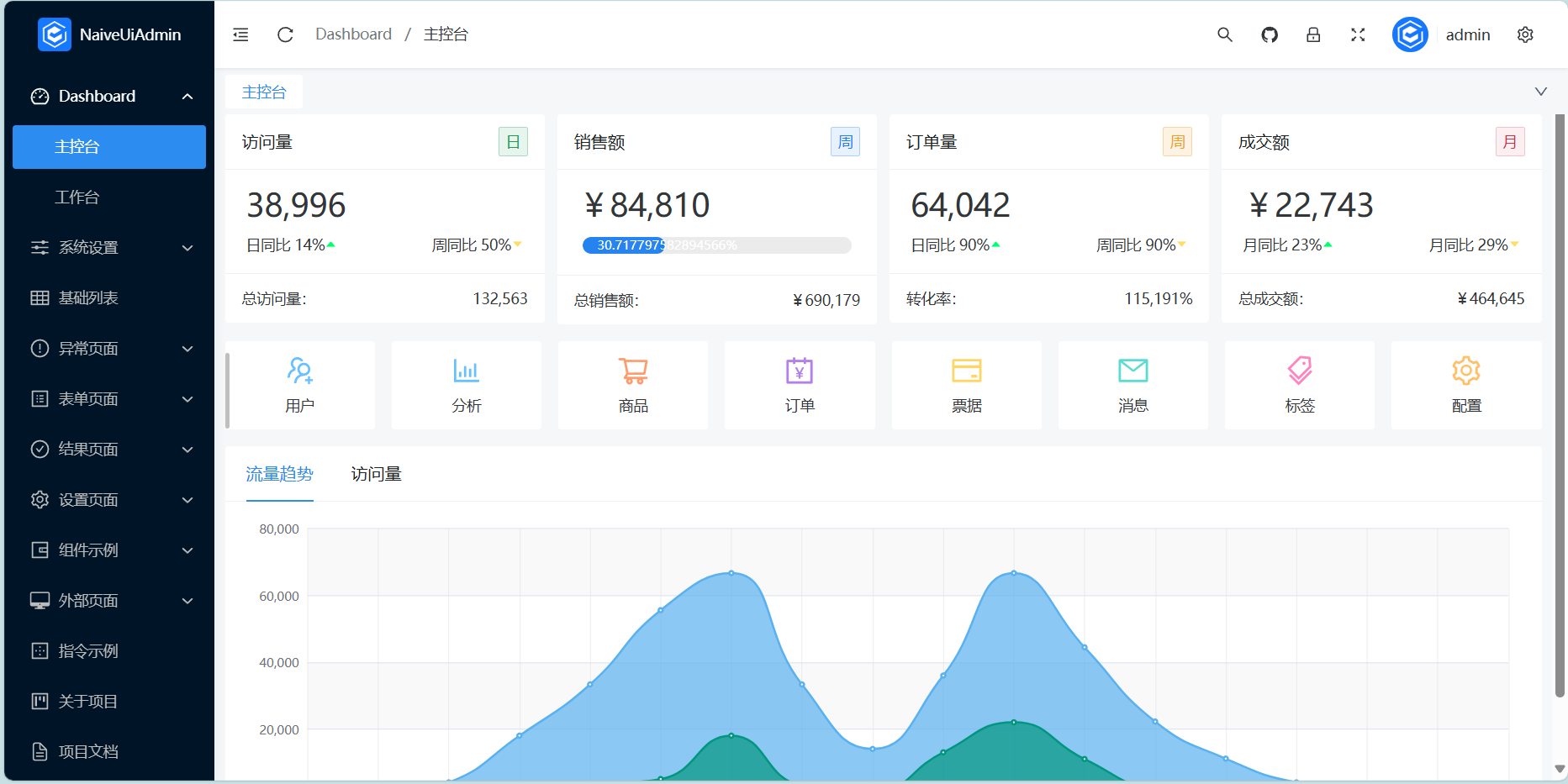Image resolution: width=1568 pixels, height=784 pixels.
Task: Click the 总访问量 132,563 figure
Action: [500, 298]
